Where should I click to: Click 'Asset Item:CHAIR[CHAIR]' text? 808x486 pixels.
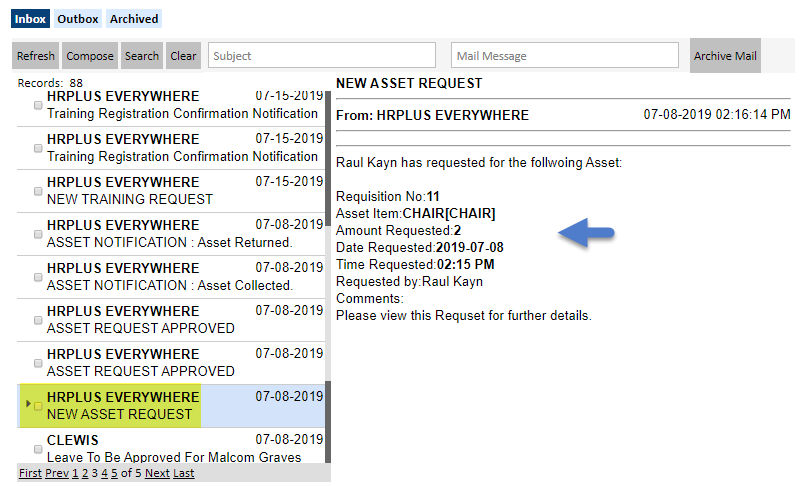415,213
